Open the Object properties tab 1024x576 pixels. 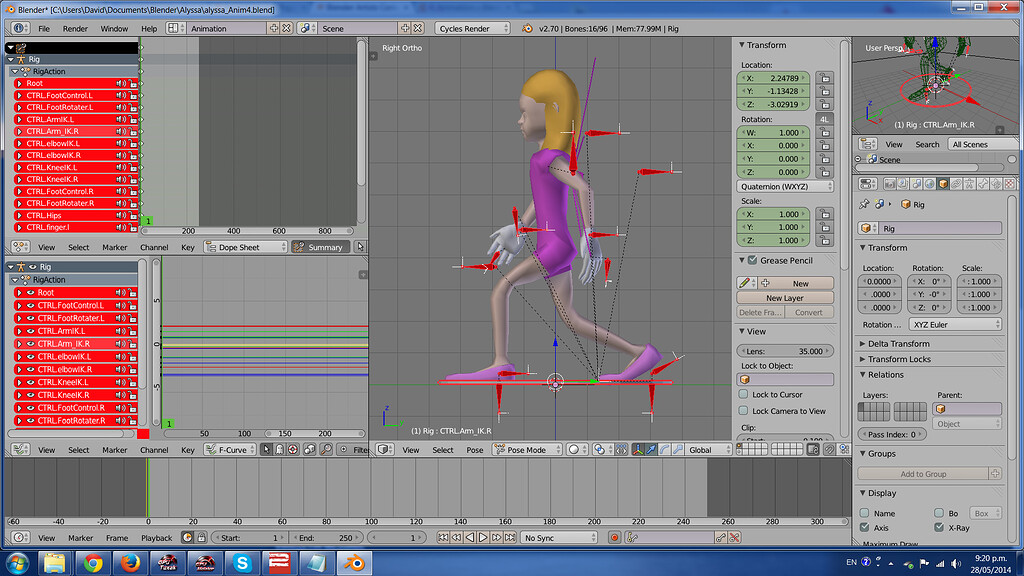[943, 184]
